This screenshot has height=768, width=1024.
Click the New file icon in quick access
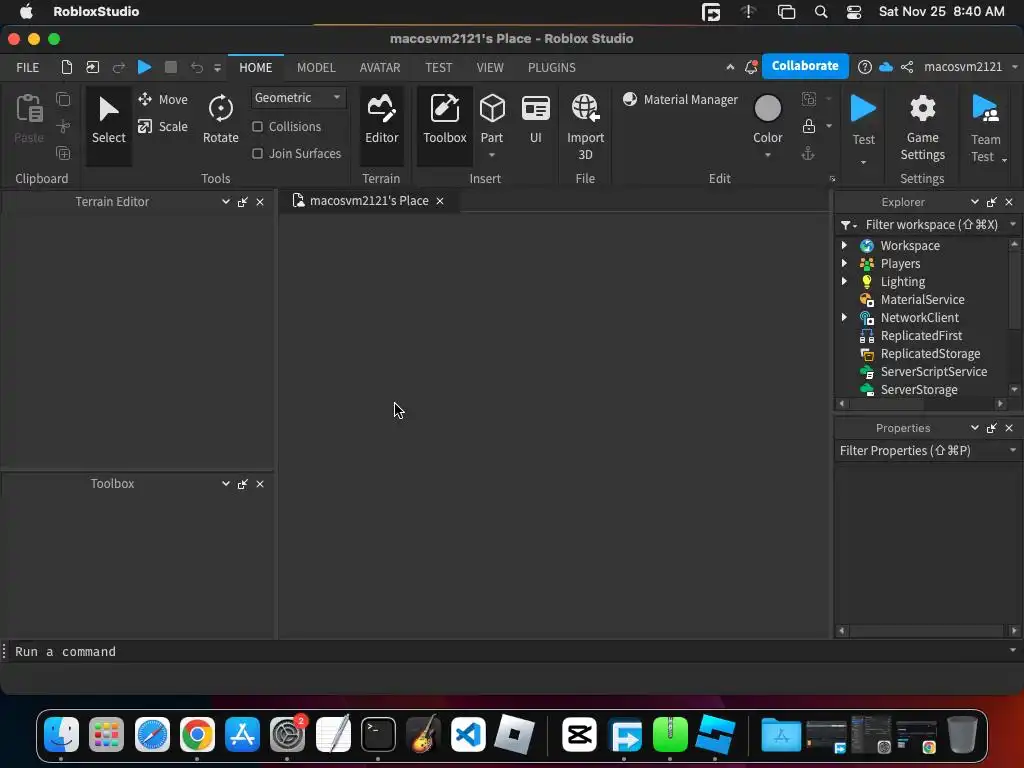[x=67, y=67]
